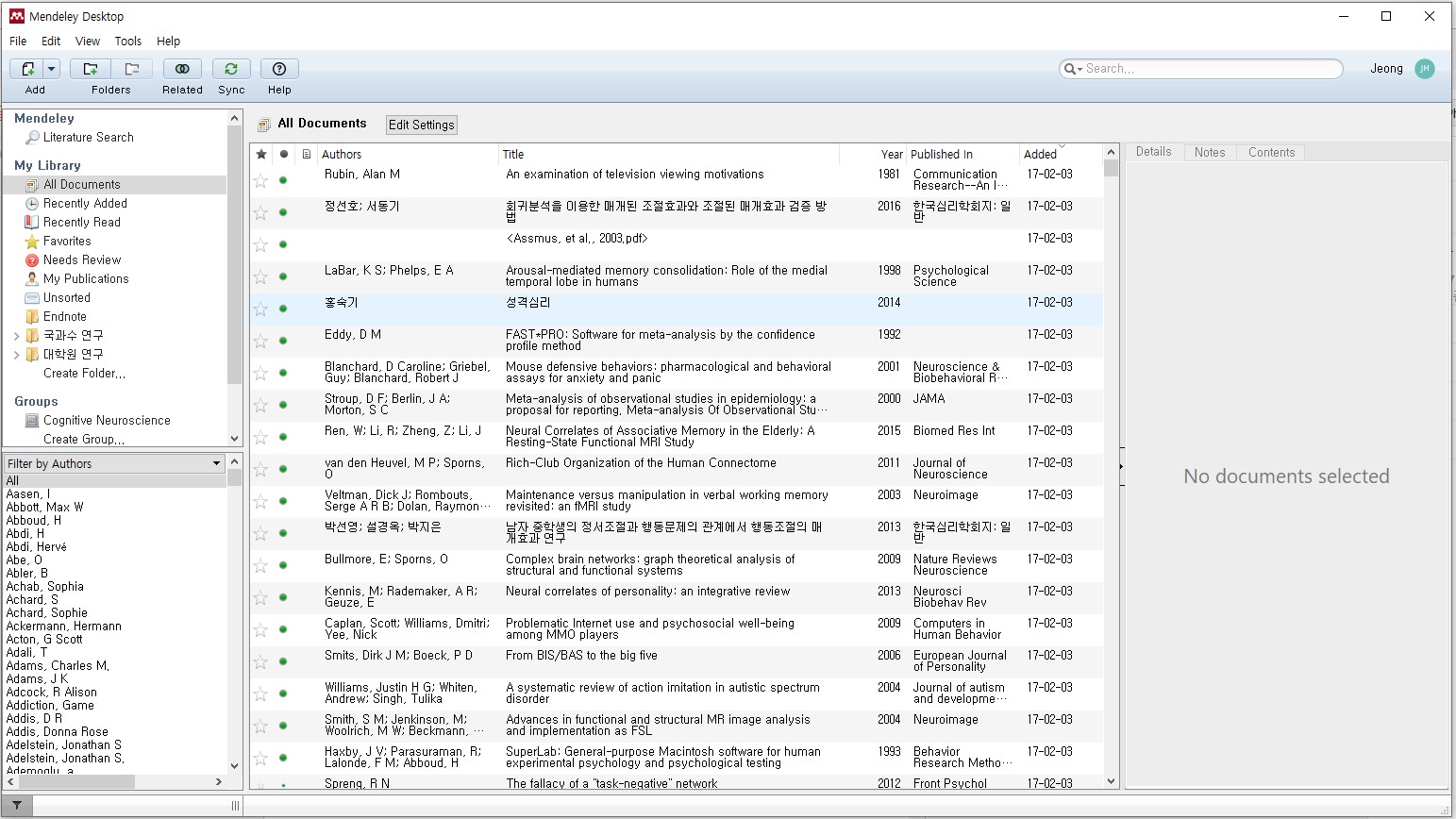The width and height of the screenshot is (1456, 819).
Task: Open the search options magnifier dropdown
Action: tap(1073, 69)
